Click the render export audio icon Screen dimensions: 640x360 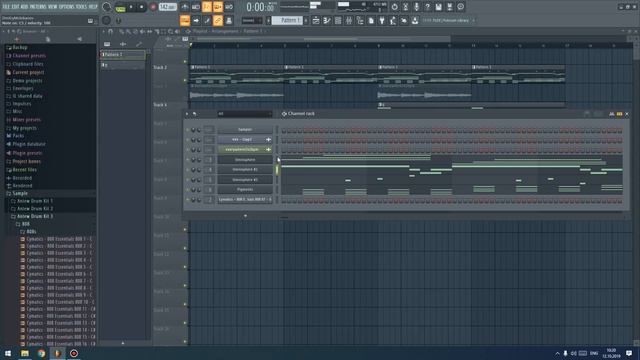coord(449,7)
